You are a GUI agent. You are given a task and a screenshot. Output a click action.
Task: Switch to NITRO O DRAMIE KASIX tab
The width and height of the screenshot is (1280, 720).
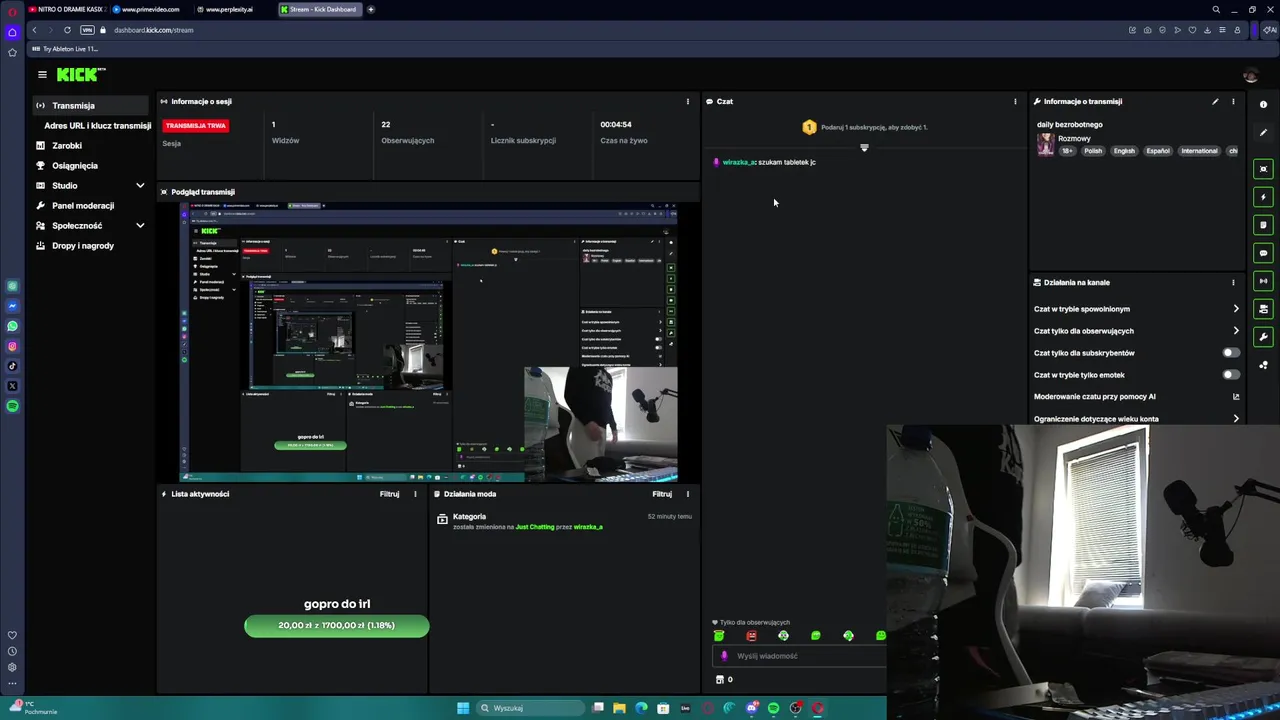(x=66, y=9)
